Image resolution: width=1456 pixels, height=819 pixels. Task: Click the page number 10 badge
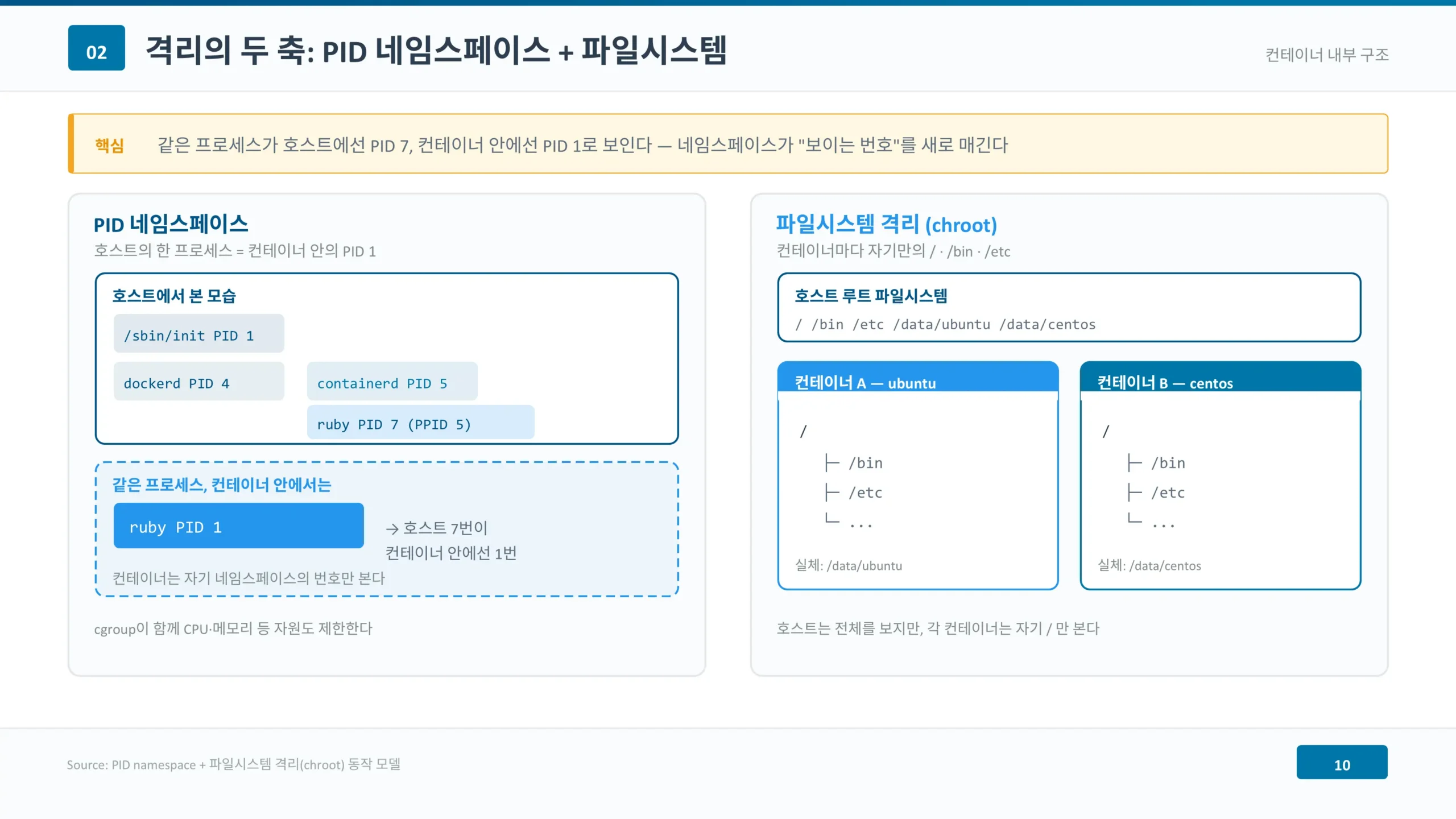coord(1342,762)
